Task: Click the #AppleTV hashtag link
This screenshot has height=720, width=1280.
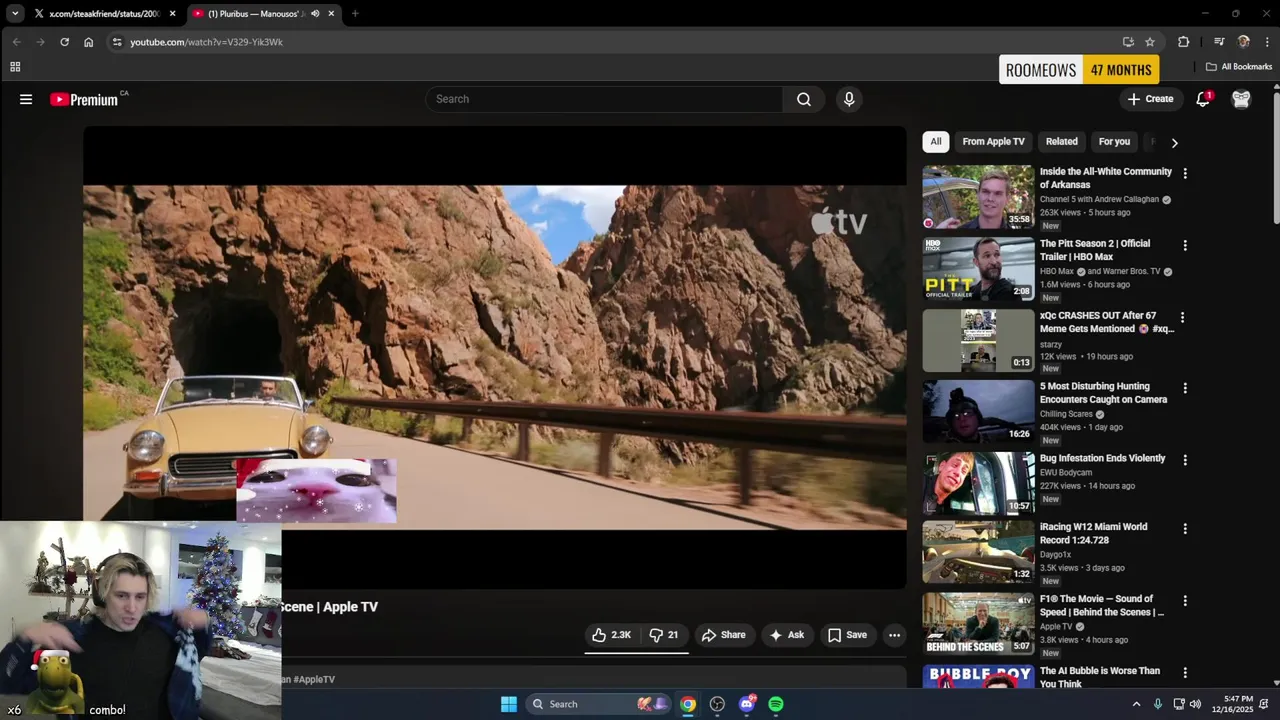Action: pyautogui.click(x=314, y=680)
